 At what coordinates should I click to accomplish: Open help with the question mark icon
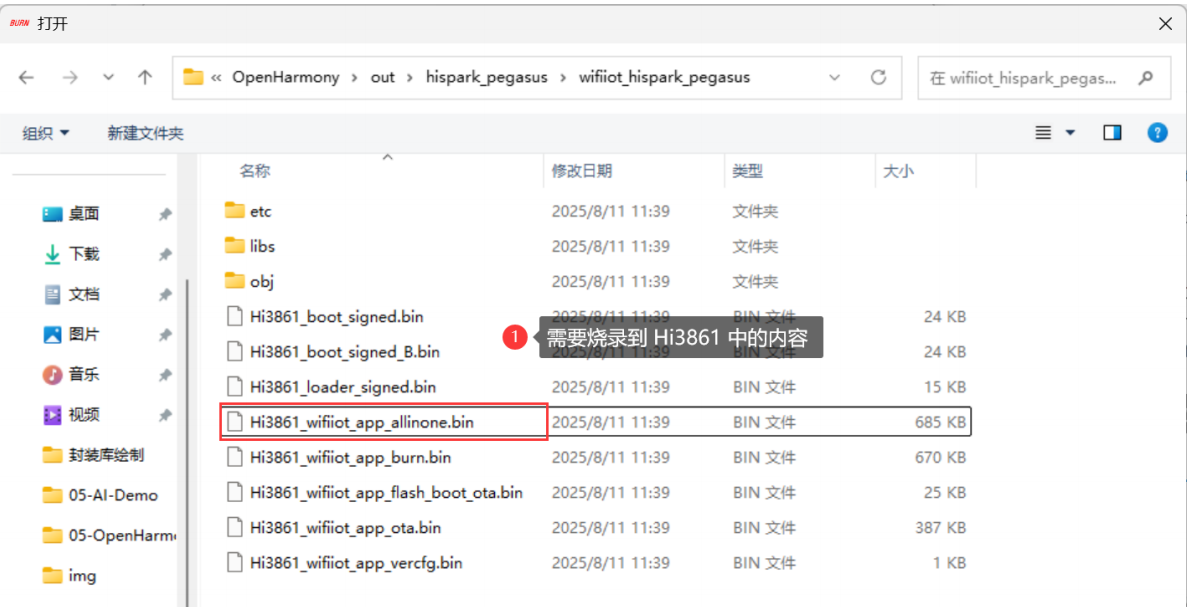(x=1157, y=133)
